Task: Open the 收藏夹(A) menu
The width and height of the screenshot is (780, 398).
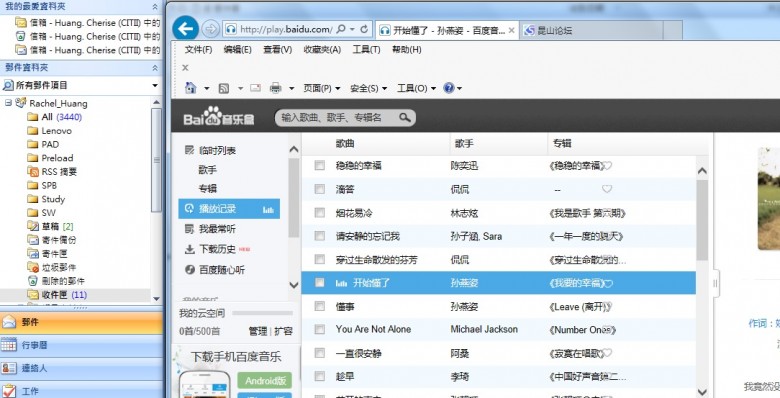Action: tap(322, 50)
